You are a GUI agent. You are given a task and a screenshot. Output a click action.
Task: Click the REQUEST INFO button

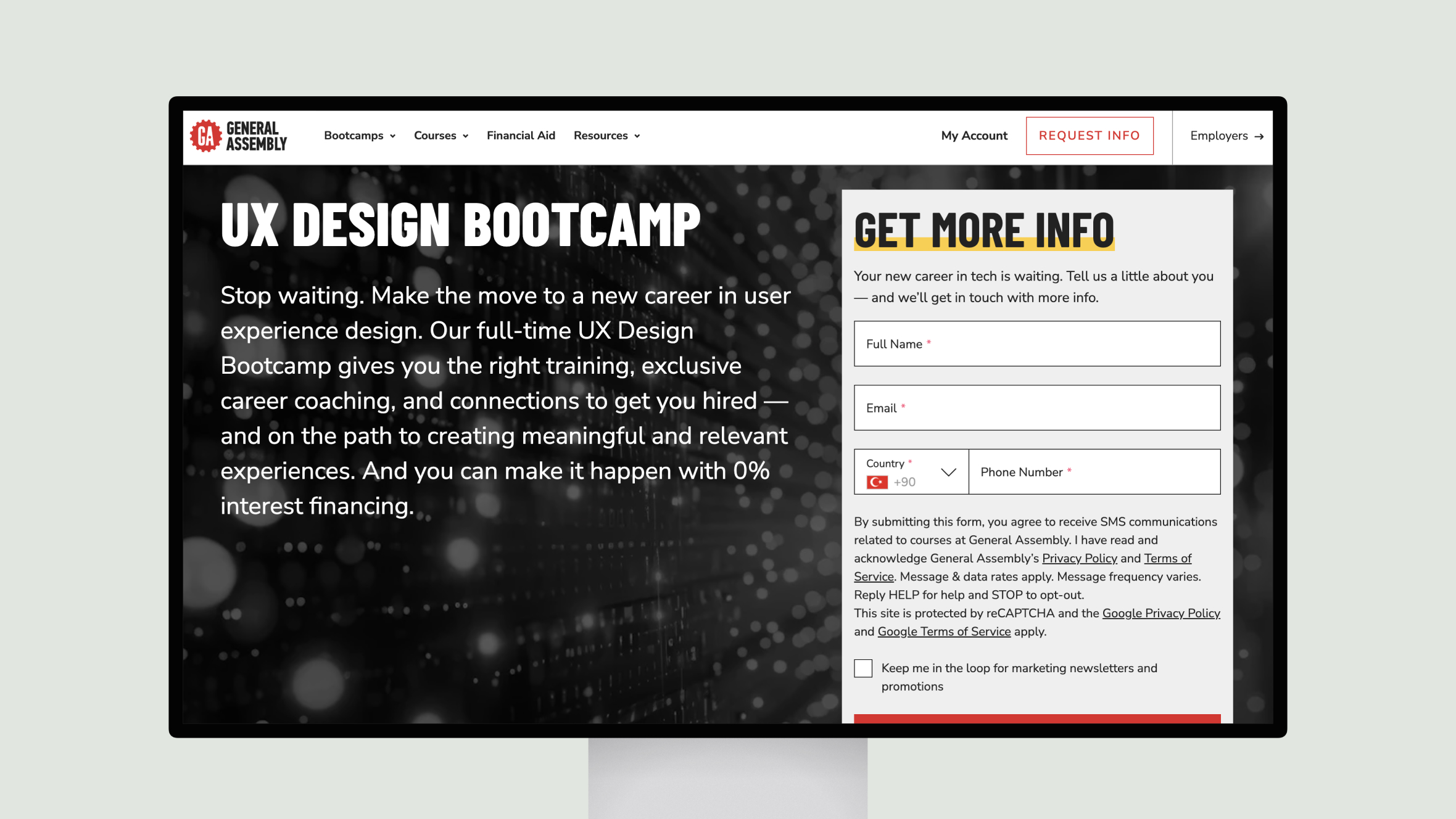1089,135
